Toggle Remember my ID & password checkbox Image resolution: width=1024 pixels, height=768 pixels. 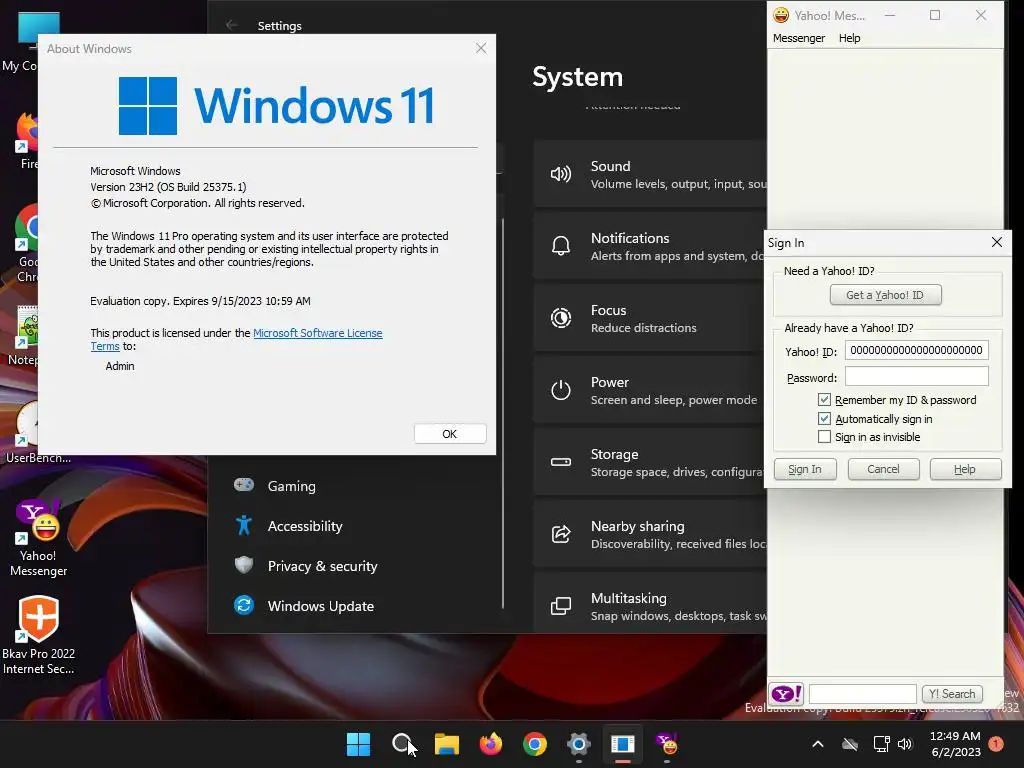(x=824, y=400)
